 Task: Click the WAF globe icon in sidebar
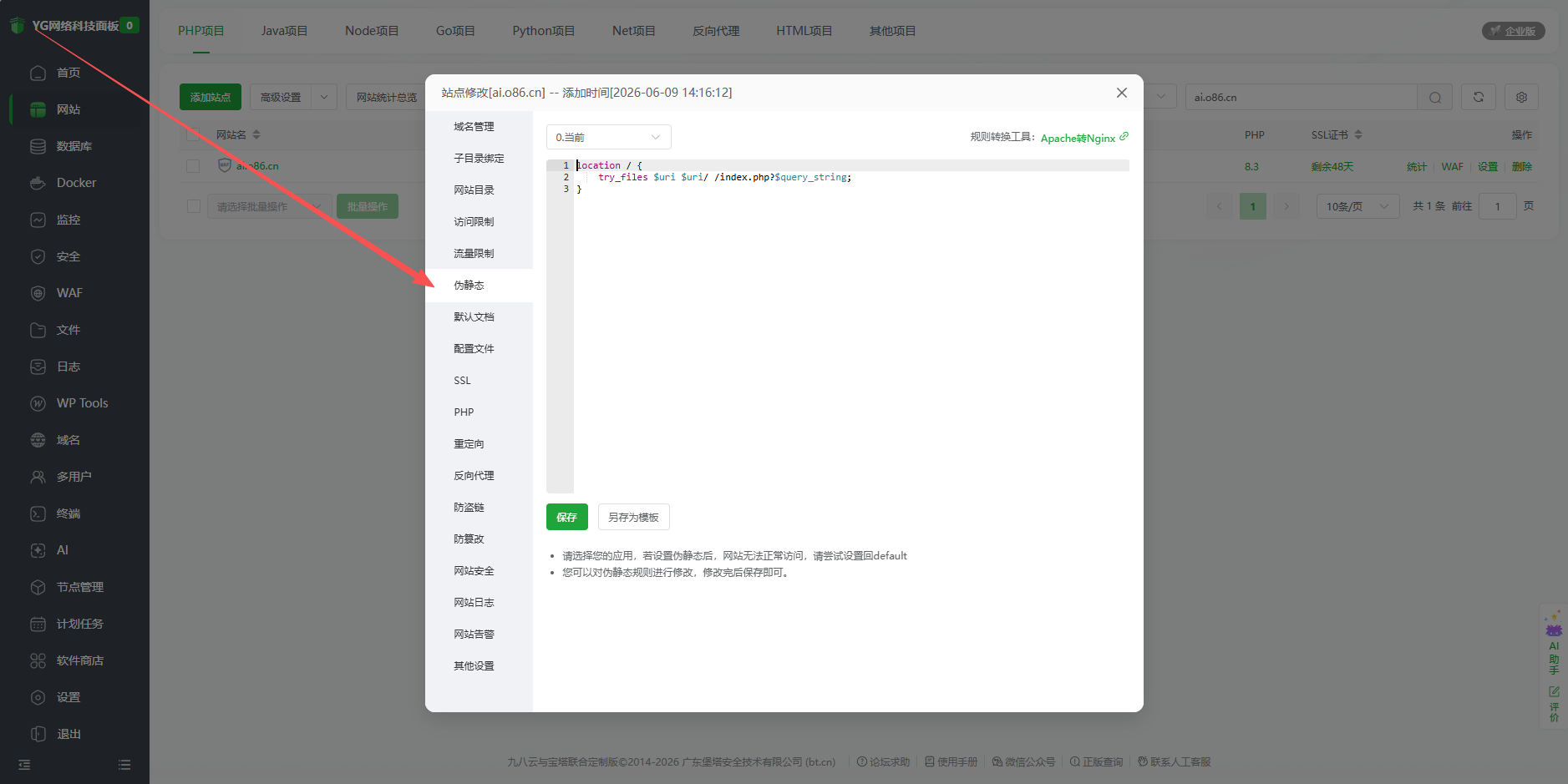coord(38,293)
